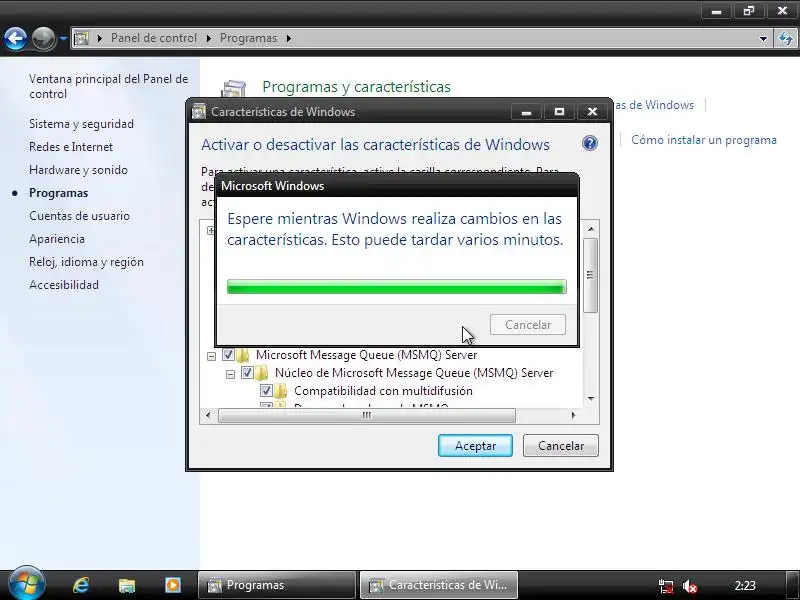Click folder icon of Microsoft Message Queue Server
The height and width of the screenshot is (600, 800).
point(243,355)
